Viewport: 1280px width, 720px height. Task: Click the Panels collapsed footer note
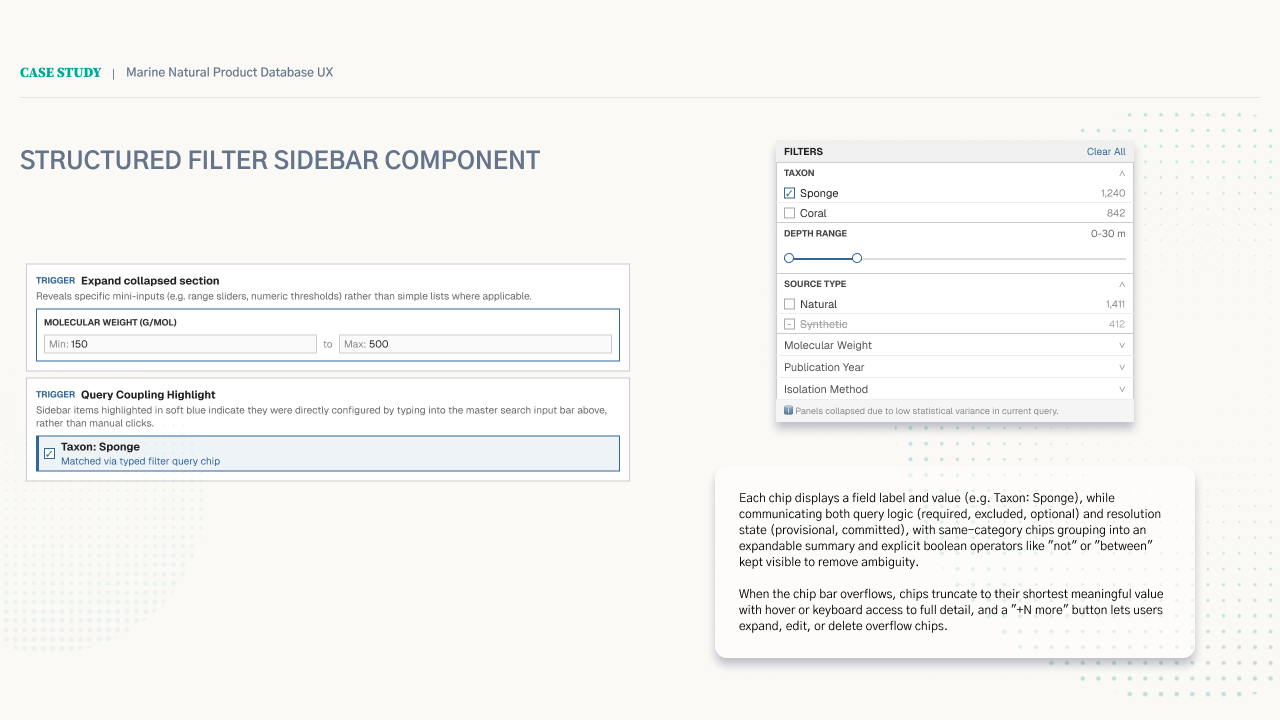[927, 411]
